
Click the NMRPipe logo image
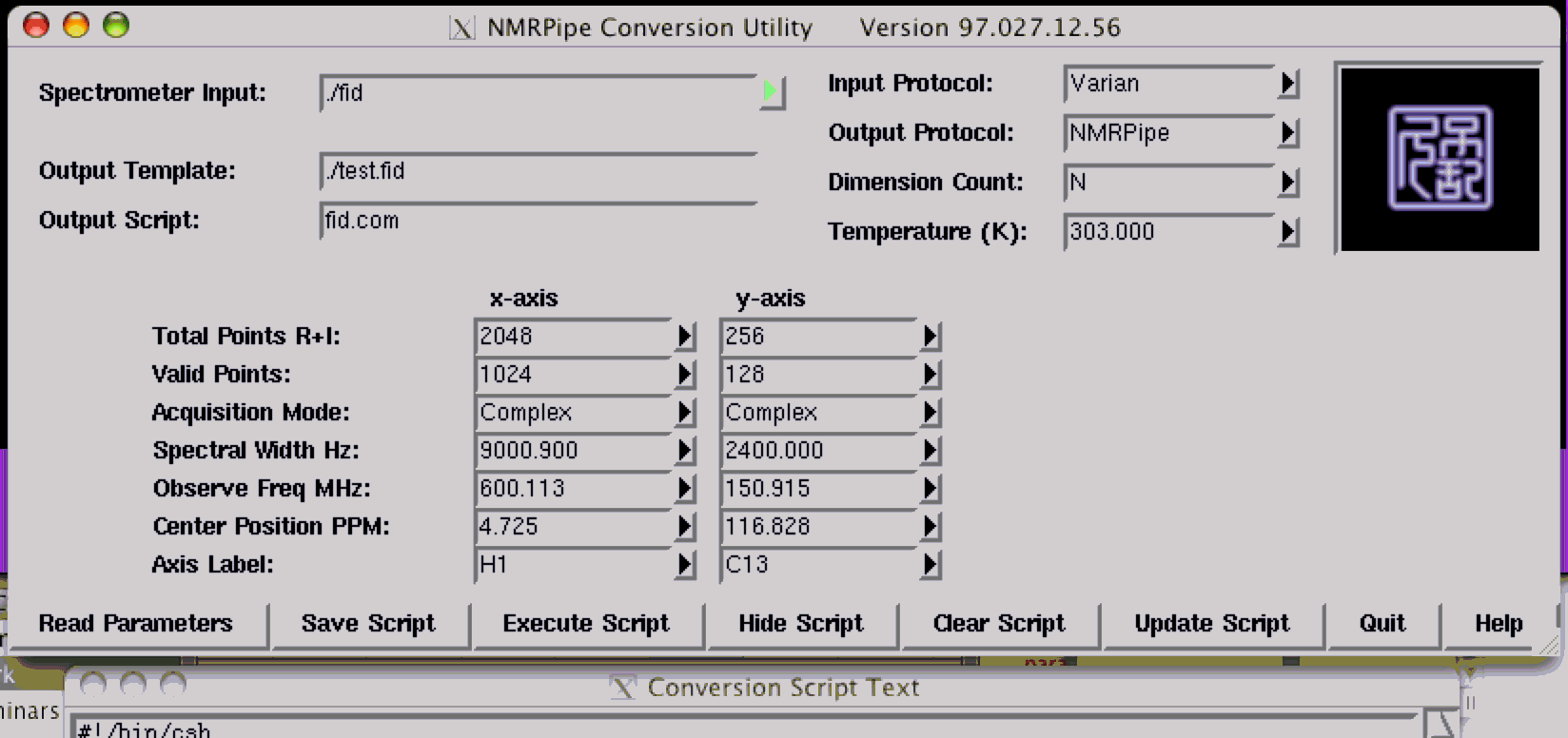click(1439, 158)
